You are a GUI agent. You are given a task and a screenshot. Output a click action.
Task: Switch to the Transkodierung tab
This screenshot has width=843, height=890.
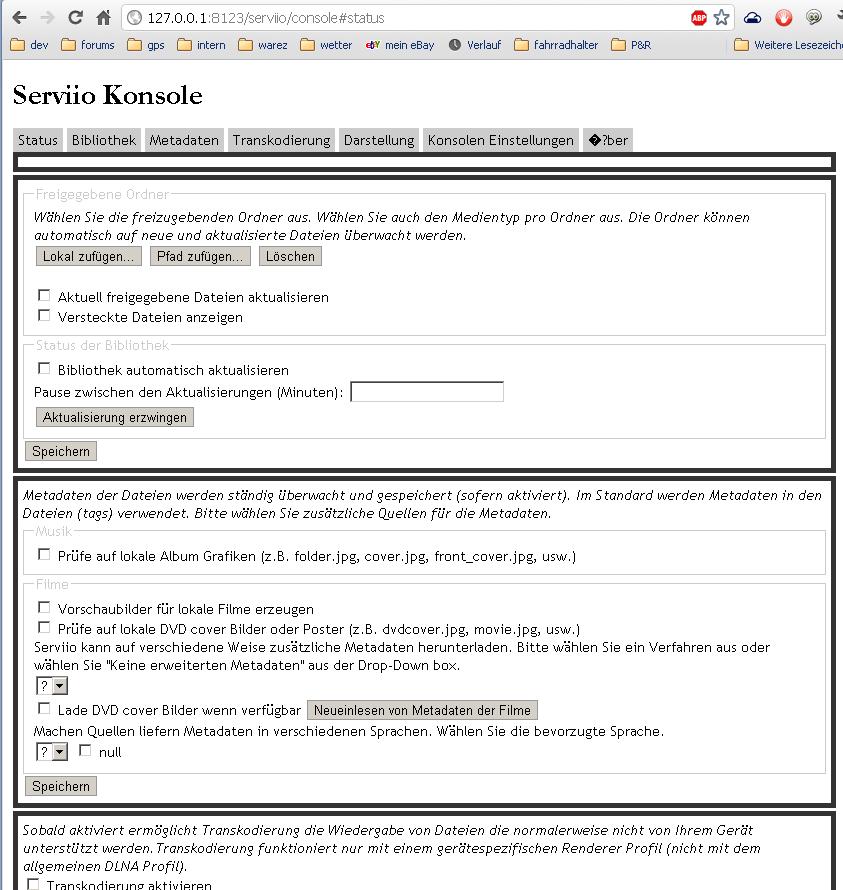click(282, 140)
